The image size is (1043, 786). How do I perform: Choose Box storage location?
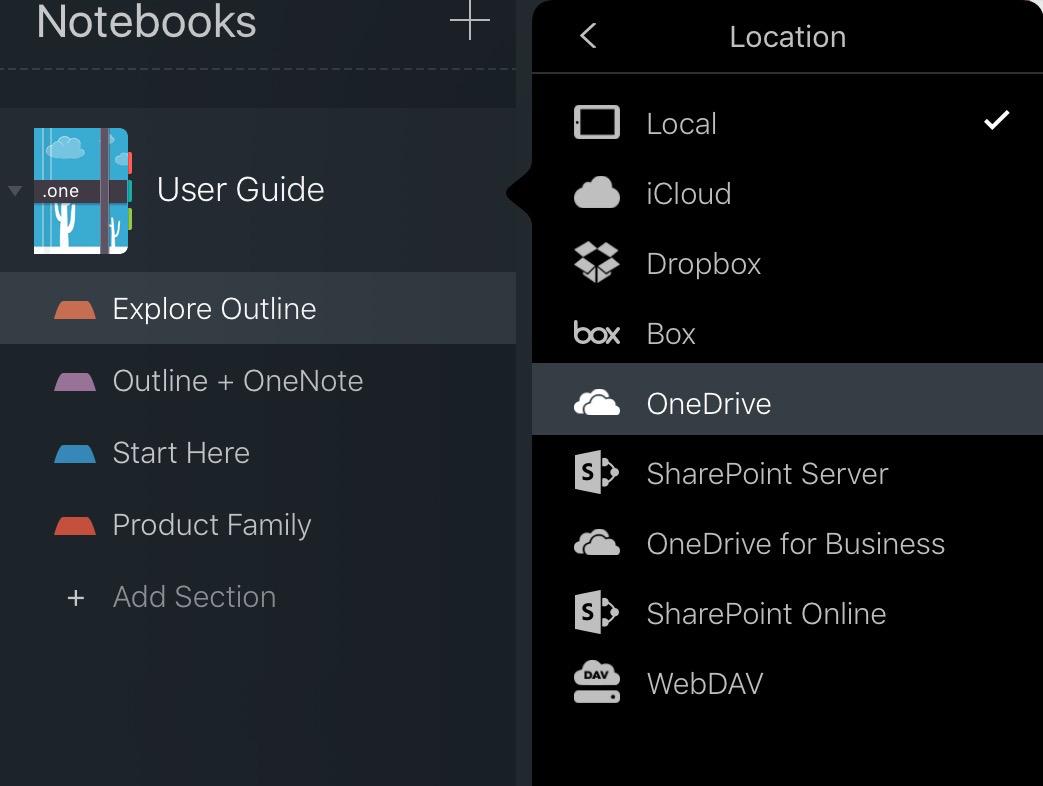coord(788,333)
